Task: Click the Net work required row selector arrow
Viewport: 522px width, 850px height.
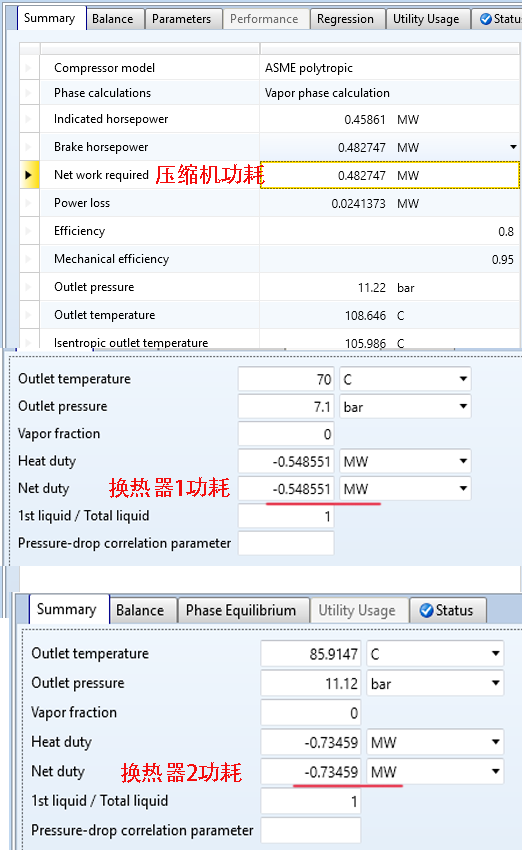Action: (29, 175)
